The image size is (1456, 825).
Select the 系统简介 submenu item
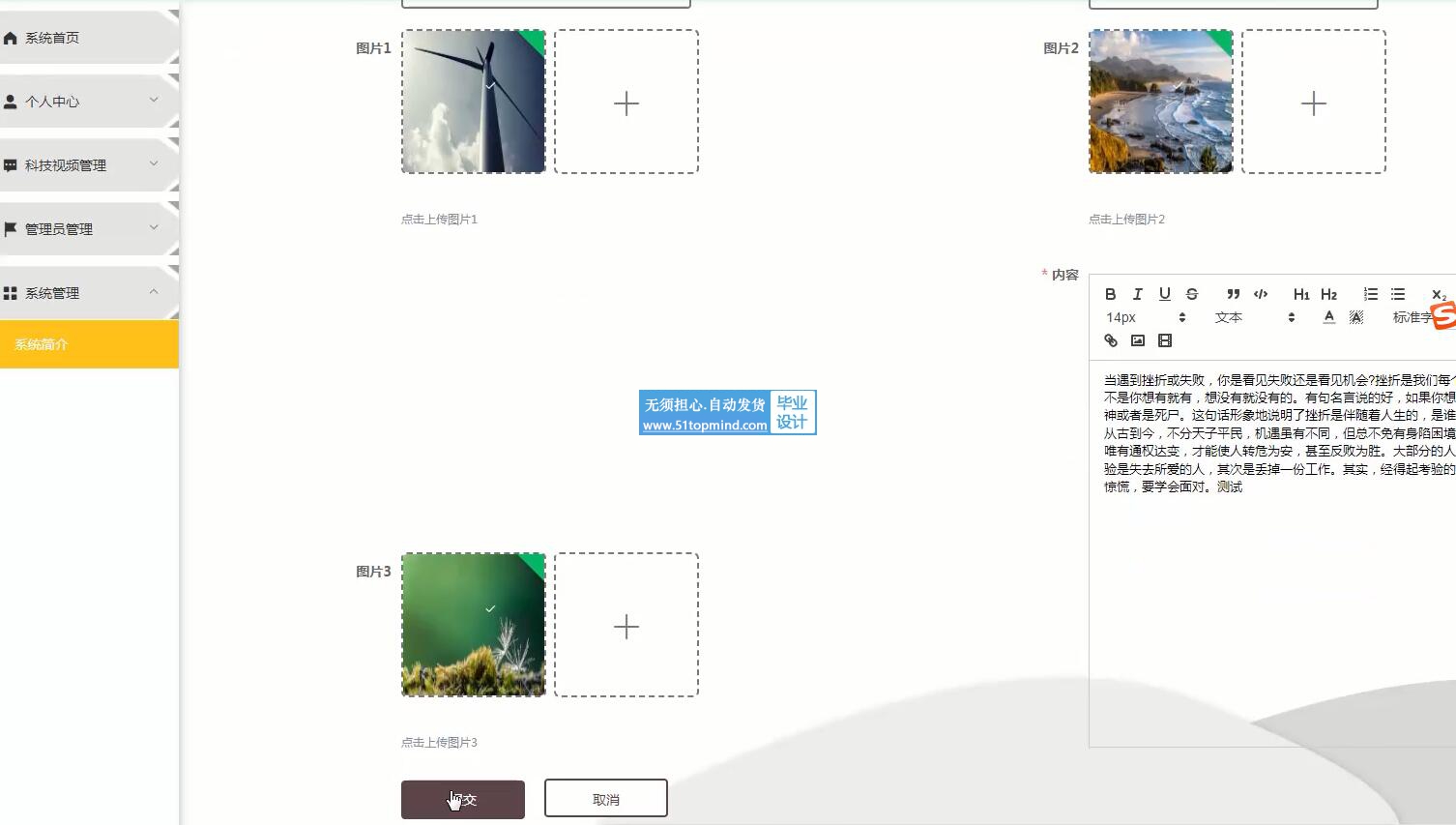point(89,344)
